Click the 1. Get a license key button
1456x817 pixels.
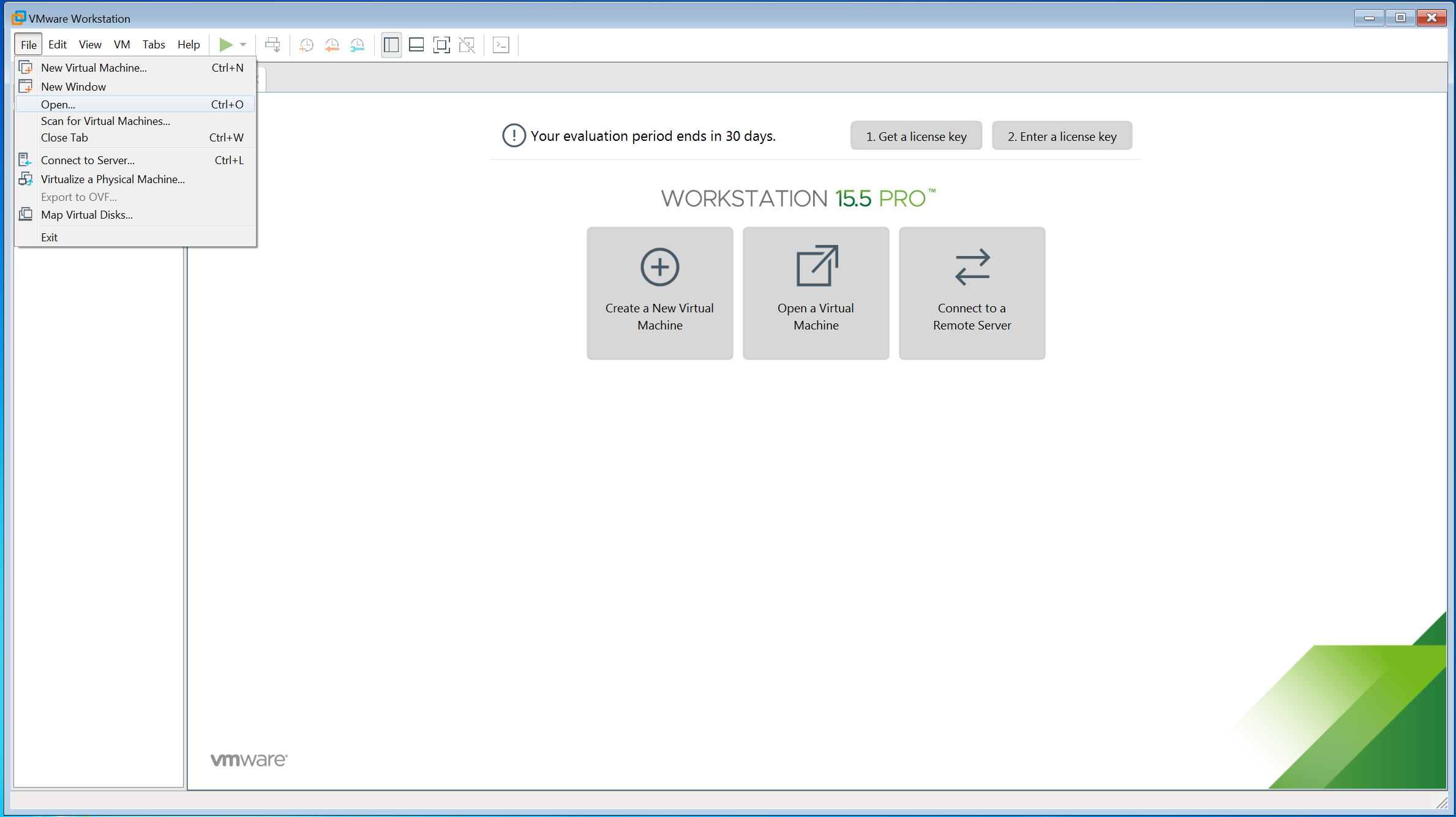[x=916, y=136]
